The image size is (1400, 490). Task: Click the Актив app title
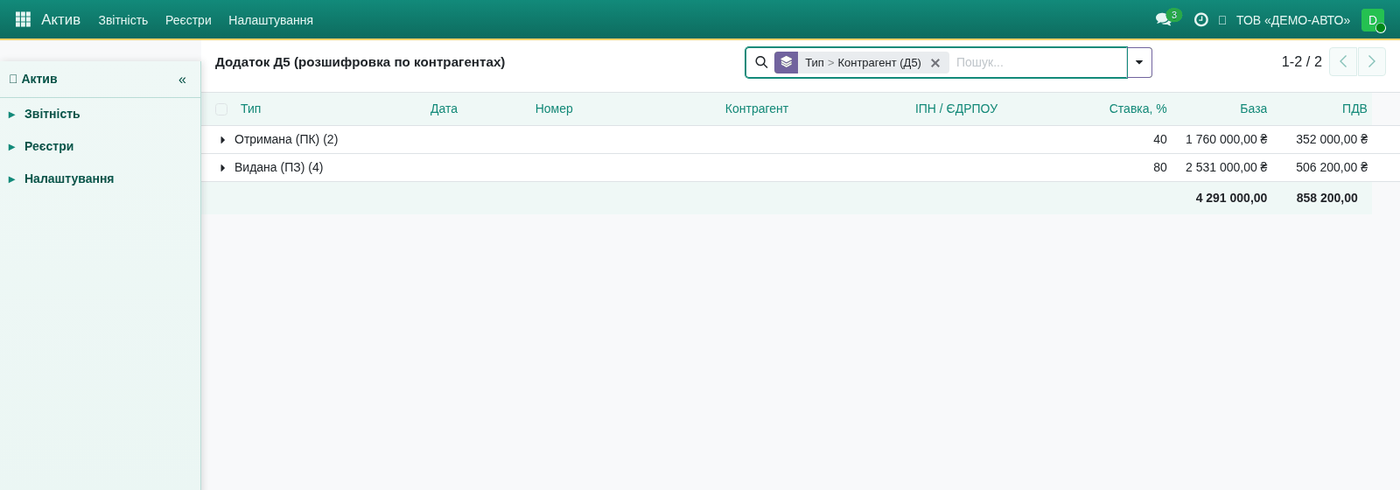tap(61, 19)
